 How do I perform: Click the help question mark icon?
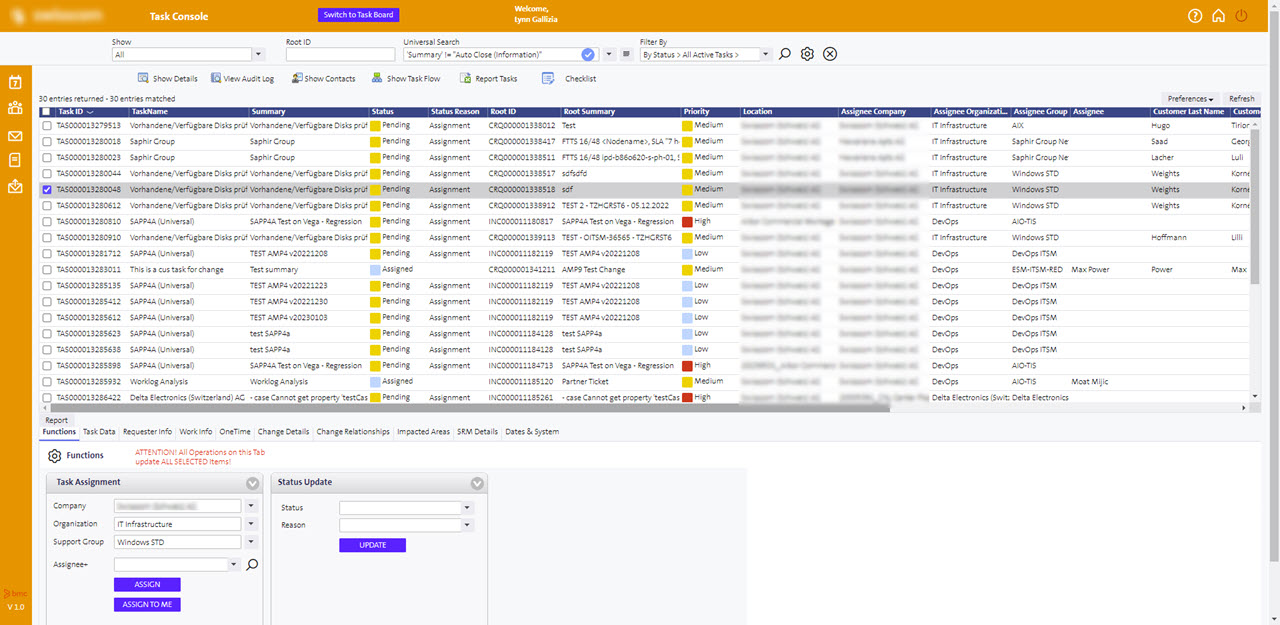pos(1195,16)
